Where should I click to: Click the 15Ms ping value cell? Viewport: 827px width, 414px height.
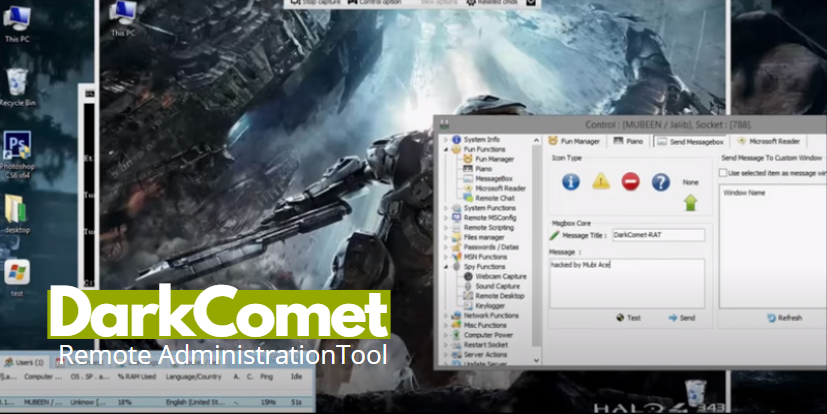pyautogui.click(x=268, y=402)
